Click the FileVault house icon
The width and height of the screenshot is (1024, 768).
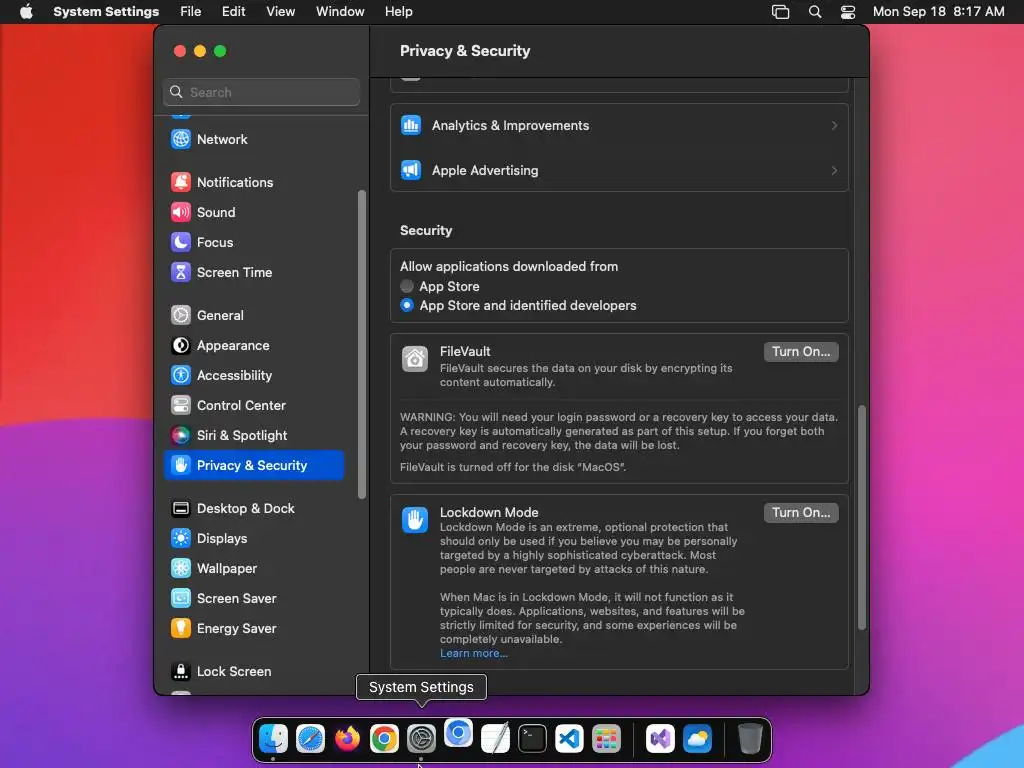tap(415, 359)
